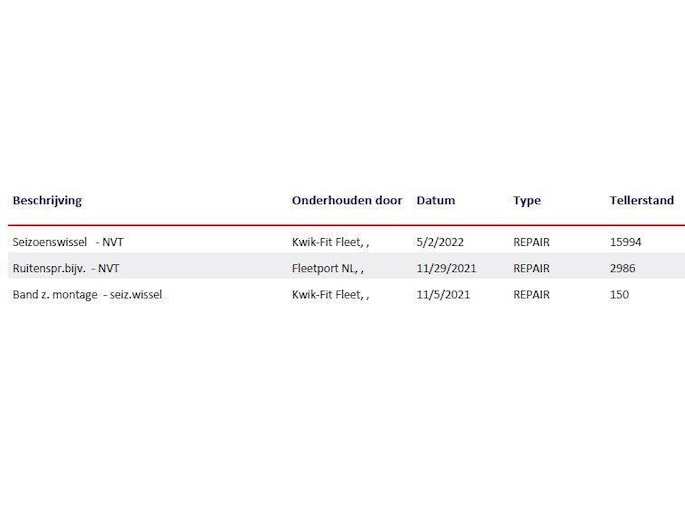
Task: Click the Fleetport NL maintainer cell
Action: coord(327,268)
